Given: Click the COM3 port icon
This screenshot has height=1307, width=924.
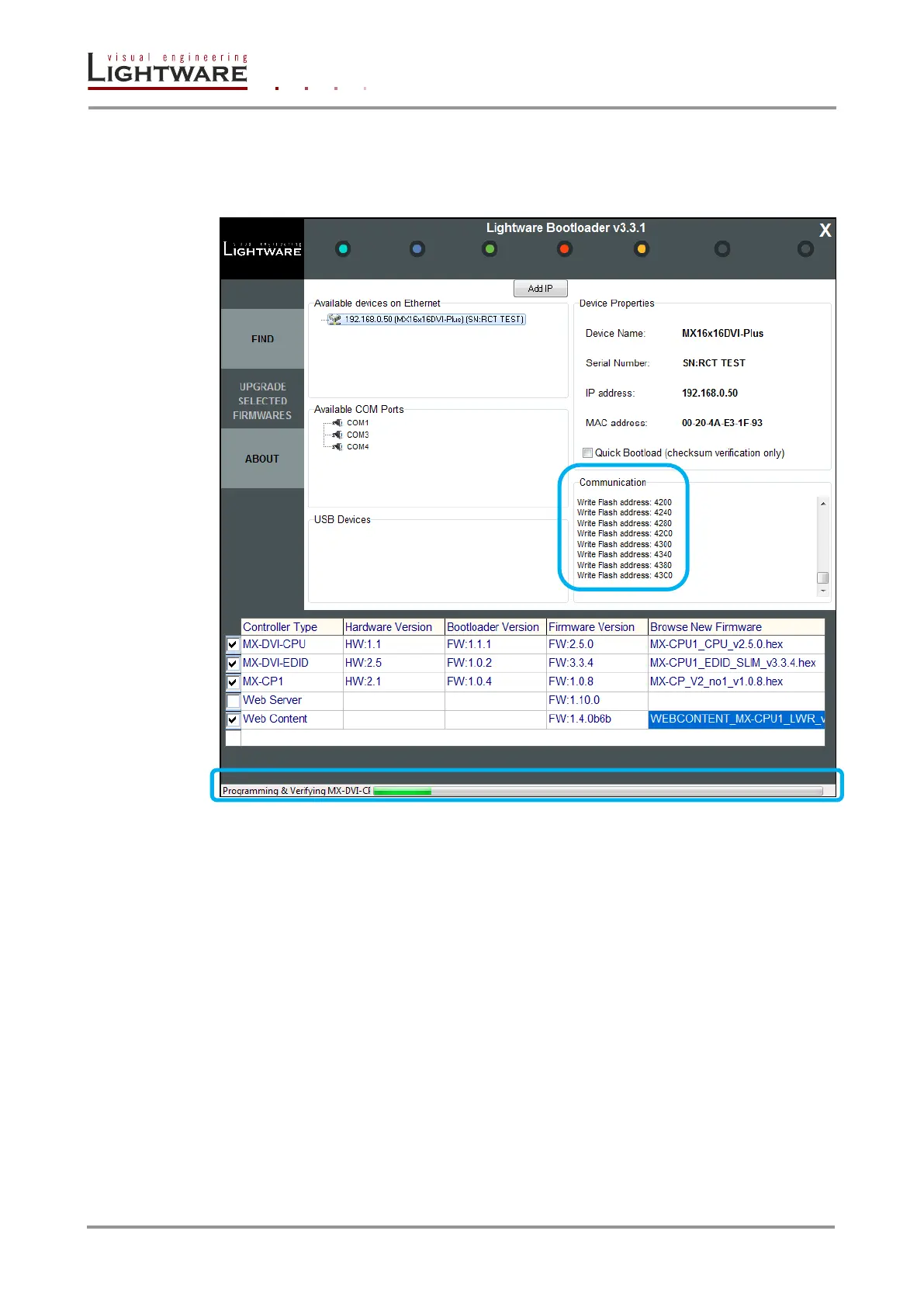Looking at the screenshot, I should (337, 435).
